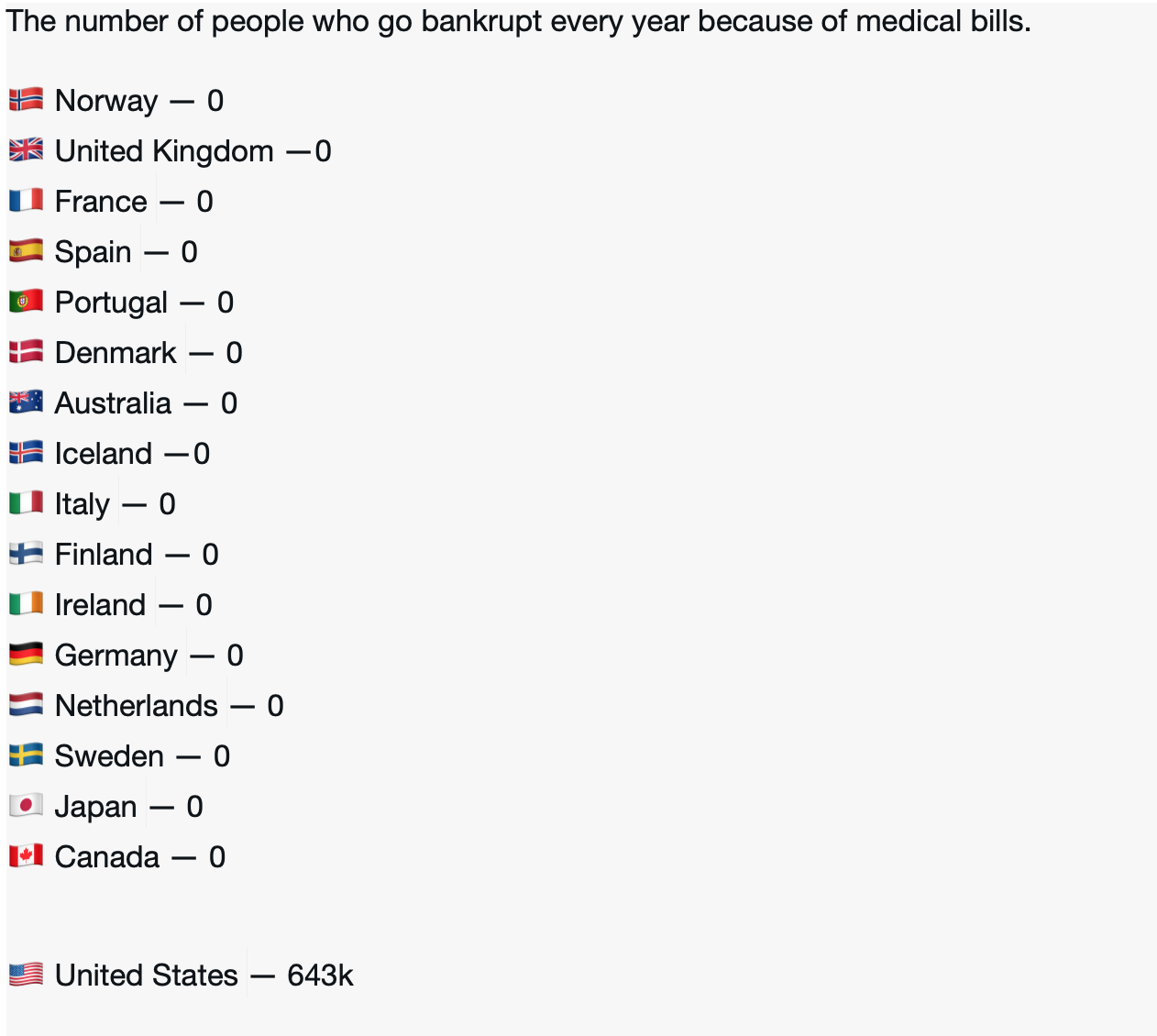This screenshot has height=1036, width=1157.
Task: Click the 643k figure for United States
Action: click(320, 975)
